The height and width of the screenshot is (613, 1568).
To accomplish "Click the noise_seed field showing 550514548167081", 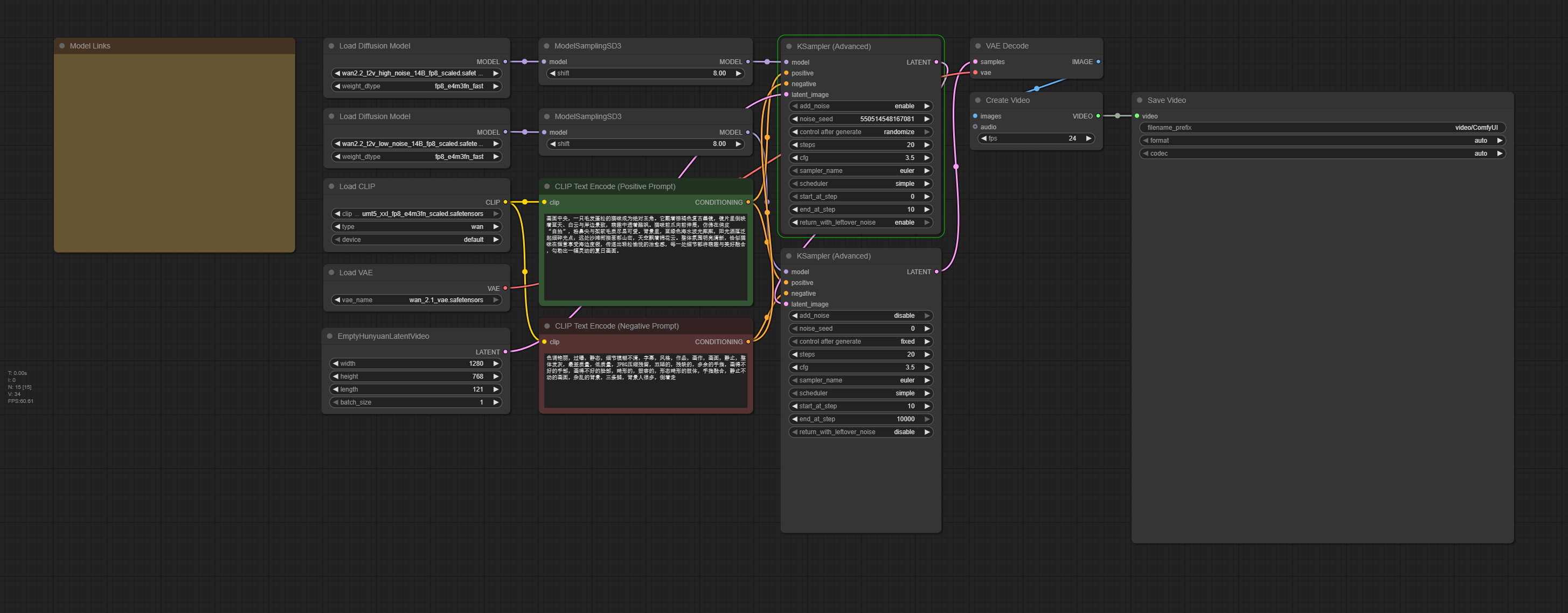I will click(x=861, y=119).
